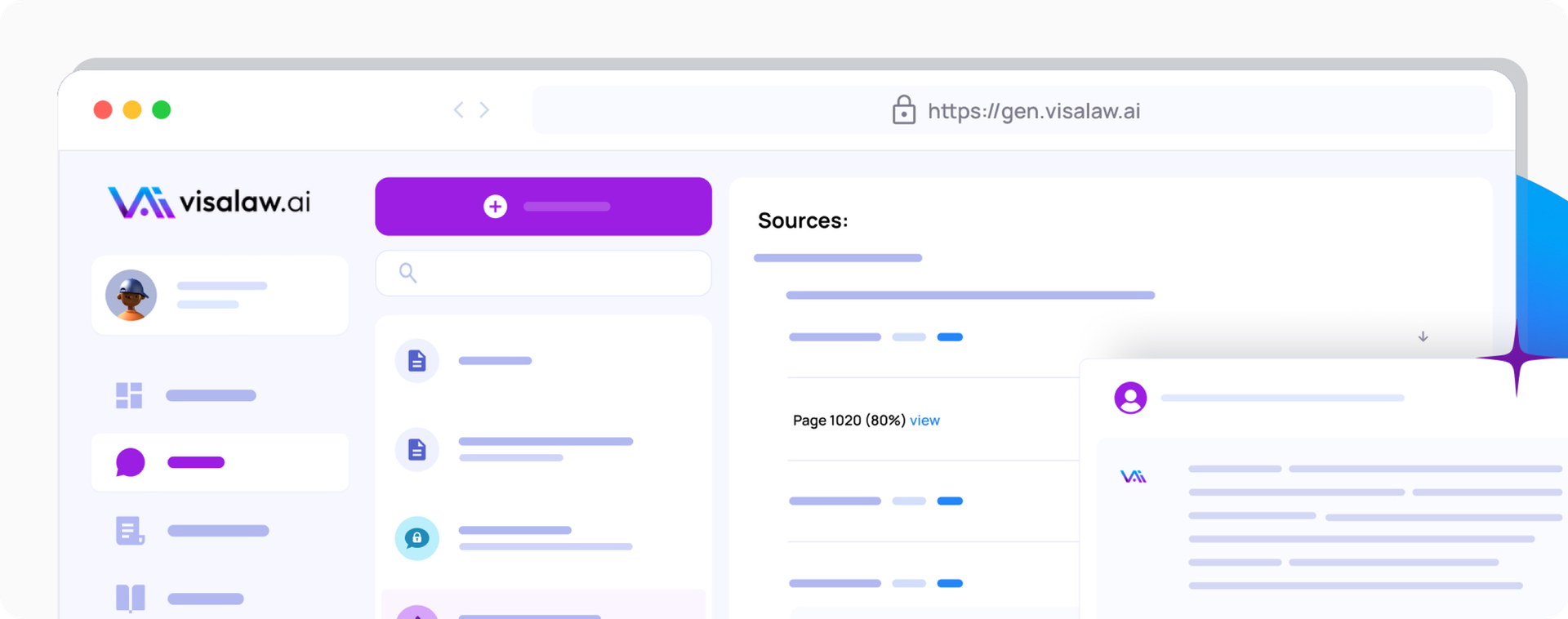
Task: Go back with browser back arrow
Action: point(459,109)
